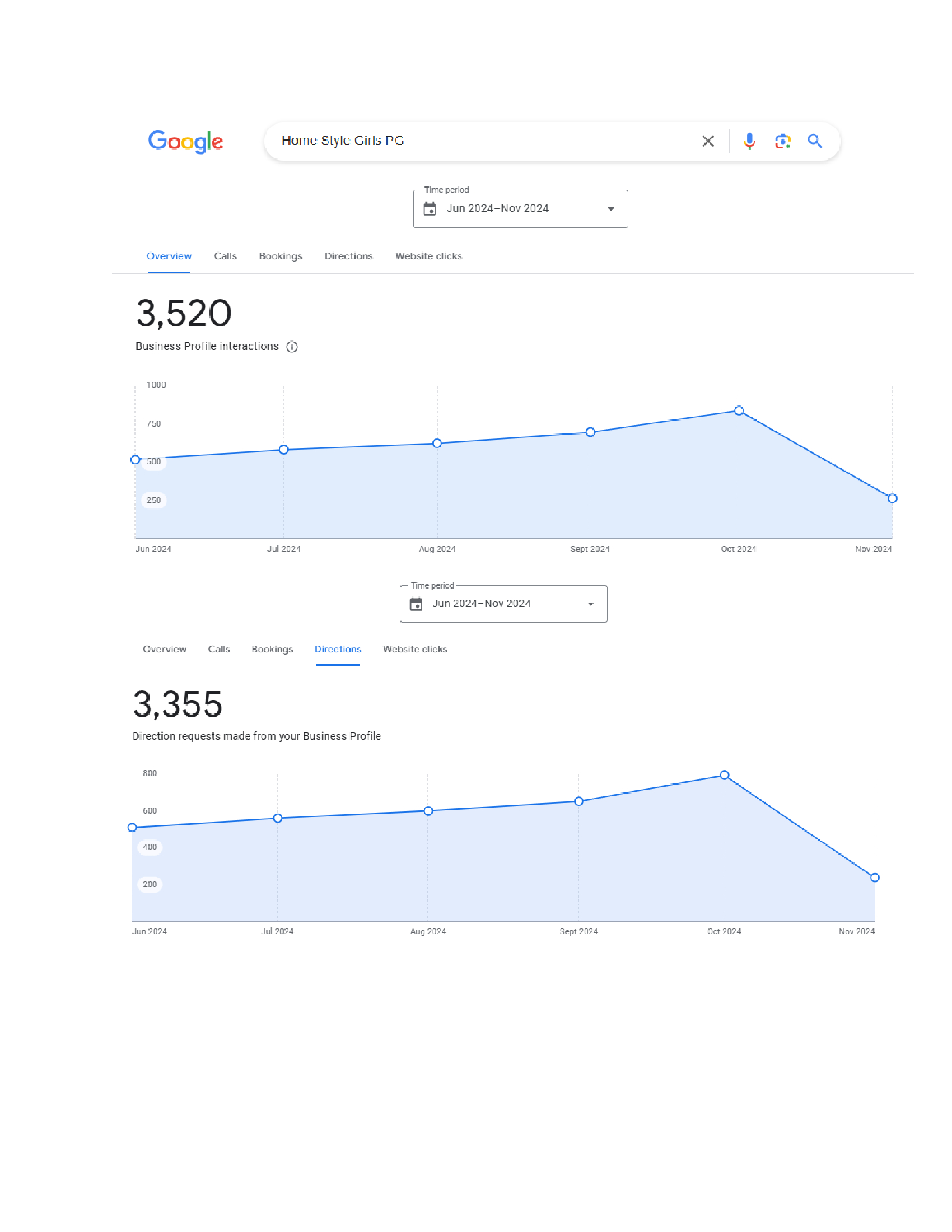
Task: Switch to Calls tab in upper panel
Action: coord(225,256)
